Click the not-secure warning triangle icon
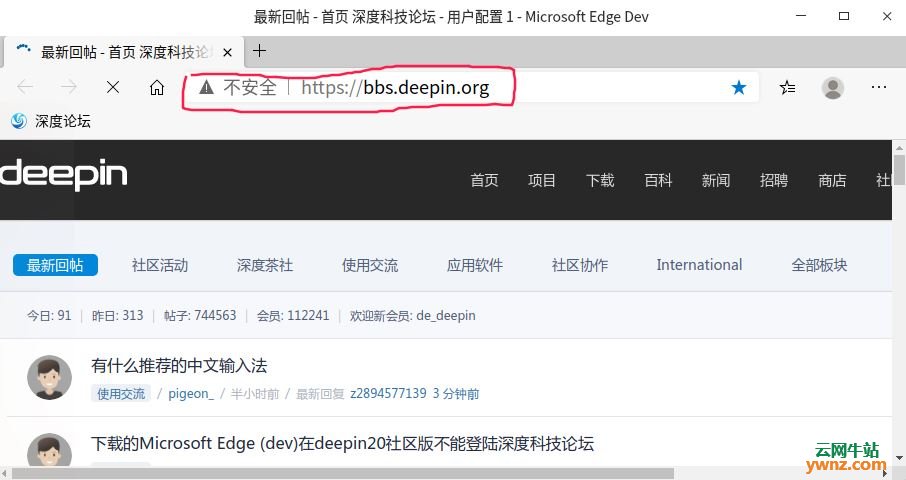This screenshot has height=480, width=906. [206, 87]
